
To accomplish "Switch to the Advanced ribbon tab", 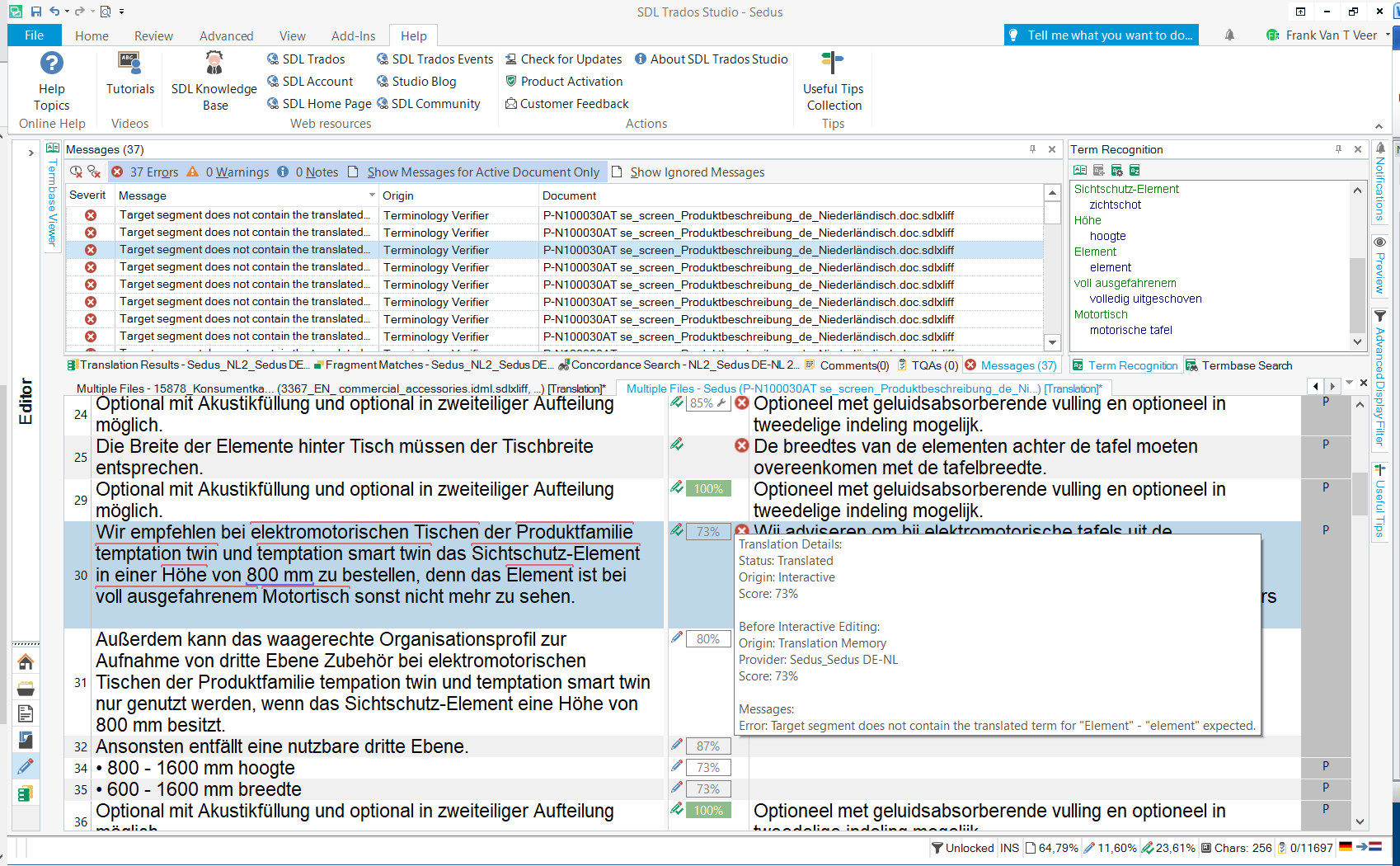I will (x=226, y=36).
